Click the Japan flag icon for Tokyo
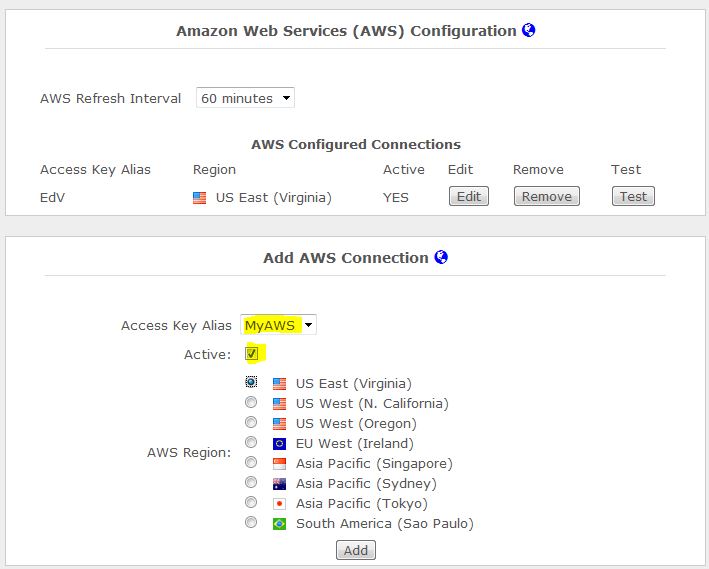The height and width of the screenshot is (569, 709). pos(279,504)
